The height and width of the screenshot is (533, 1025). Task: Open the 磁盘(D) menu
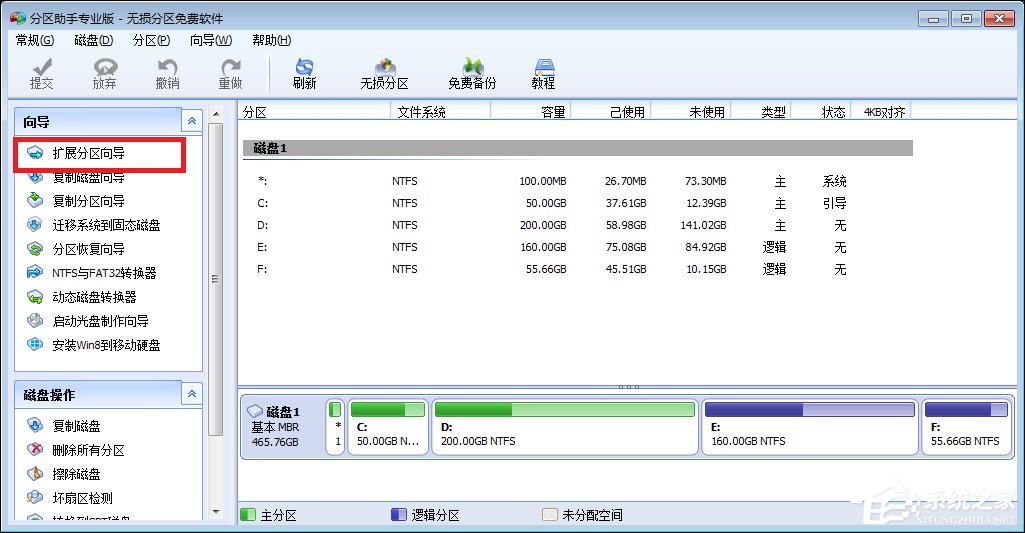93,41
